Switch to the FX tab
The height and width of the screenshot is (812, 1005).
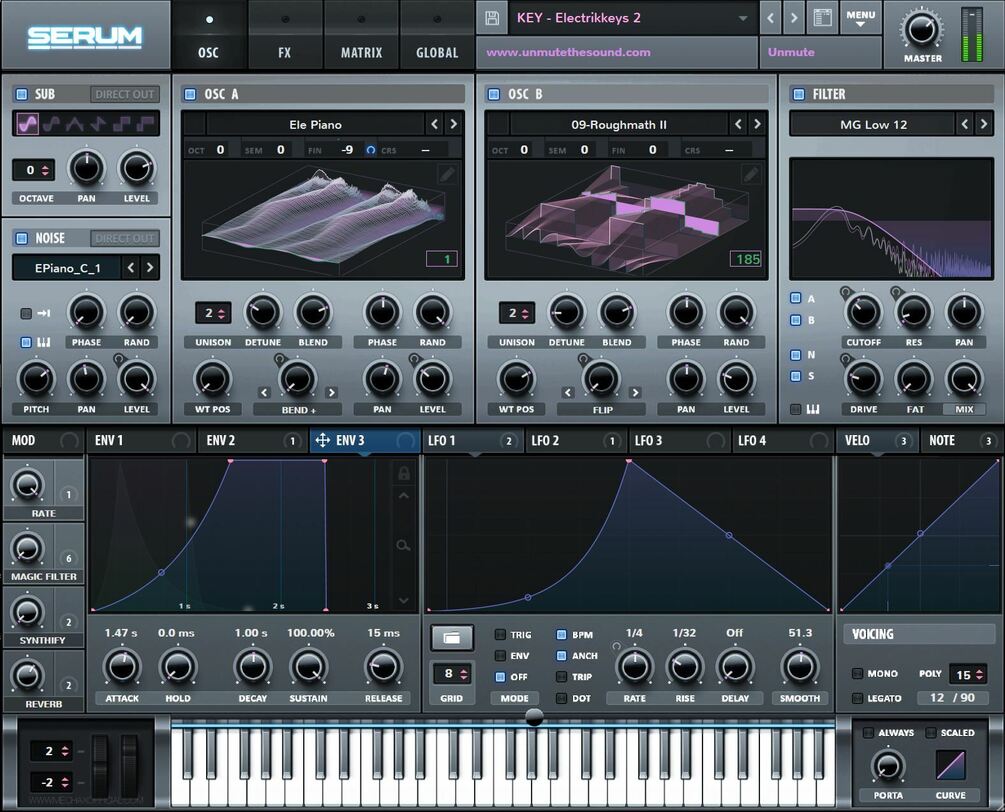click(285, 37)
